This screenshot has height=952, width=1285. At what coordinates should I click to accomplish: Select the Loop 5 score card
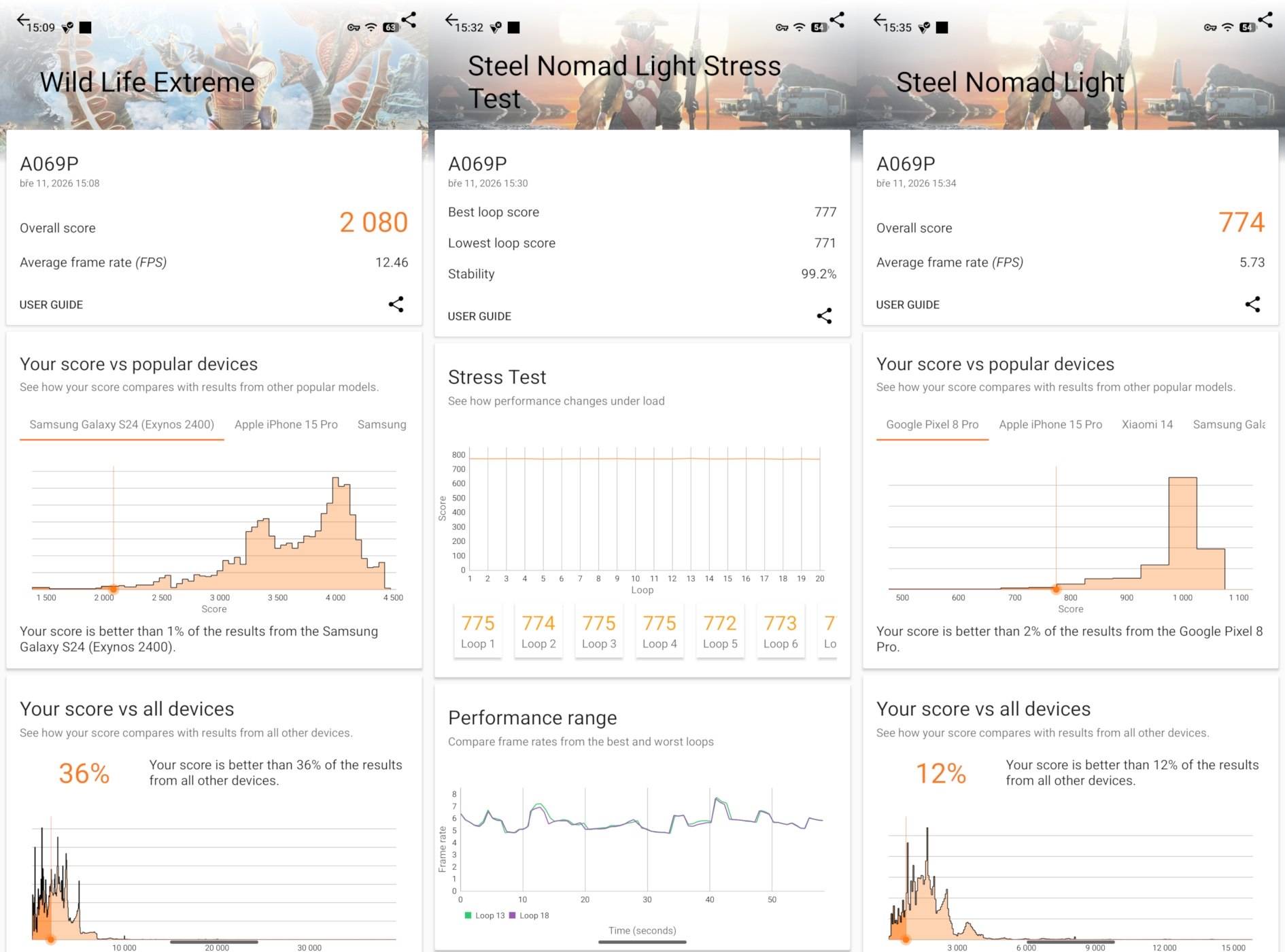click(720, 632)
